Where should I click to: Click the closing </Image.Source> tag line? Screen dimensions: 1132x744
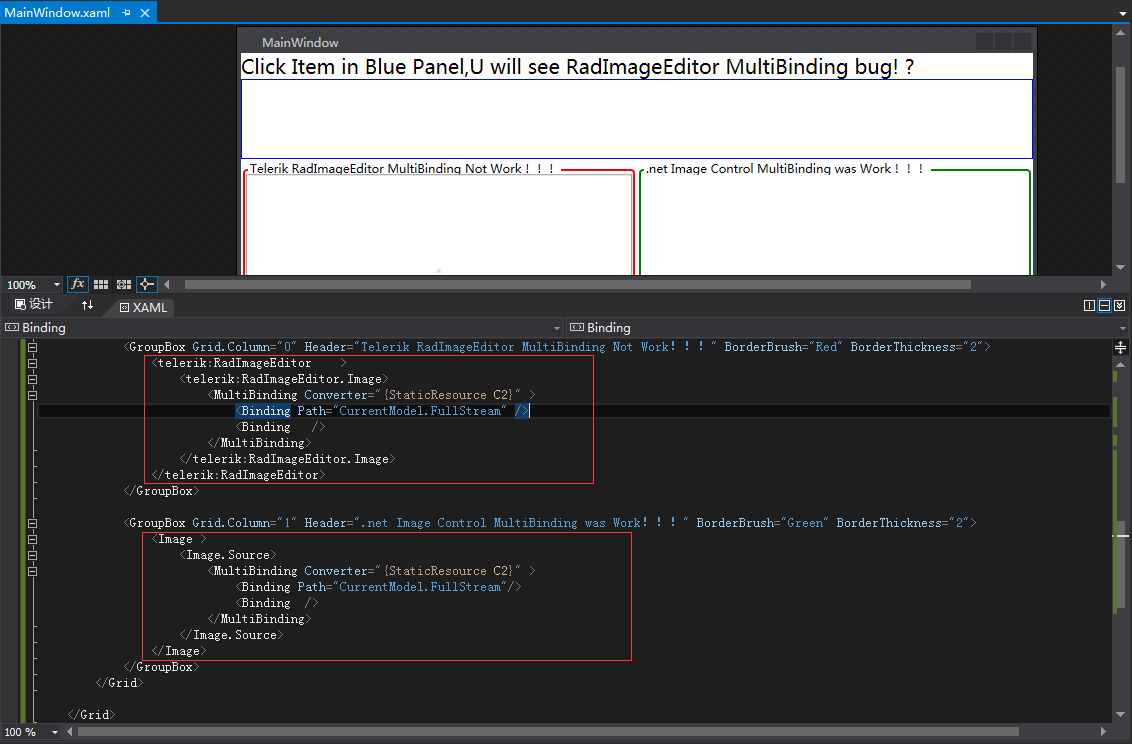click(x=231, y=635)
